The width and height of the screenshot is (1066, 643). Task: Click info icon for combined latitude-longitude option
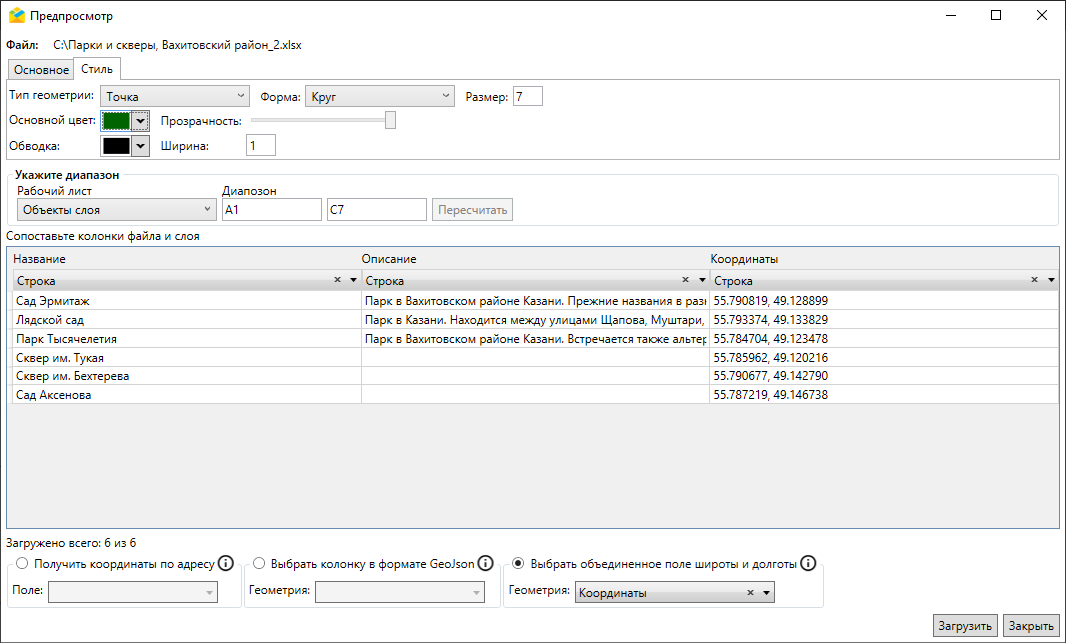point(808,563)
